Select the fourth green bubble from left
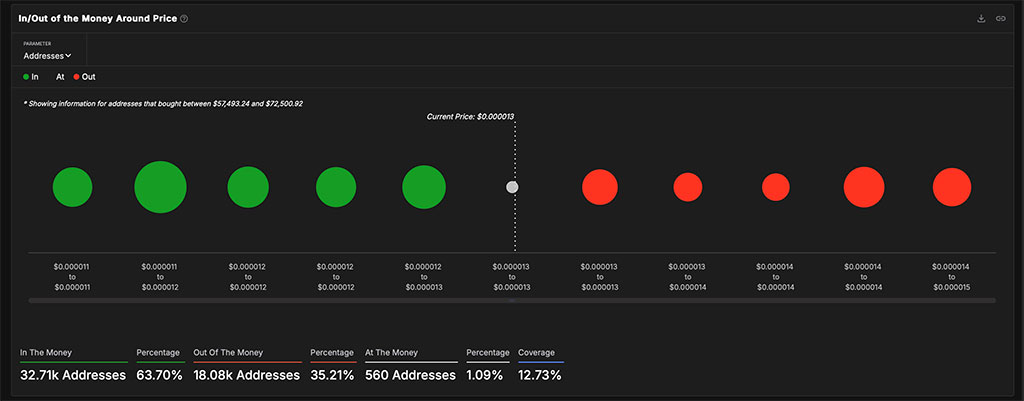1024x401 pixels. [x=336, y=187]
